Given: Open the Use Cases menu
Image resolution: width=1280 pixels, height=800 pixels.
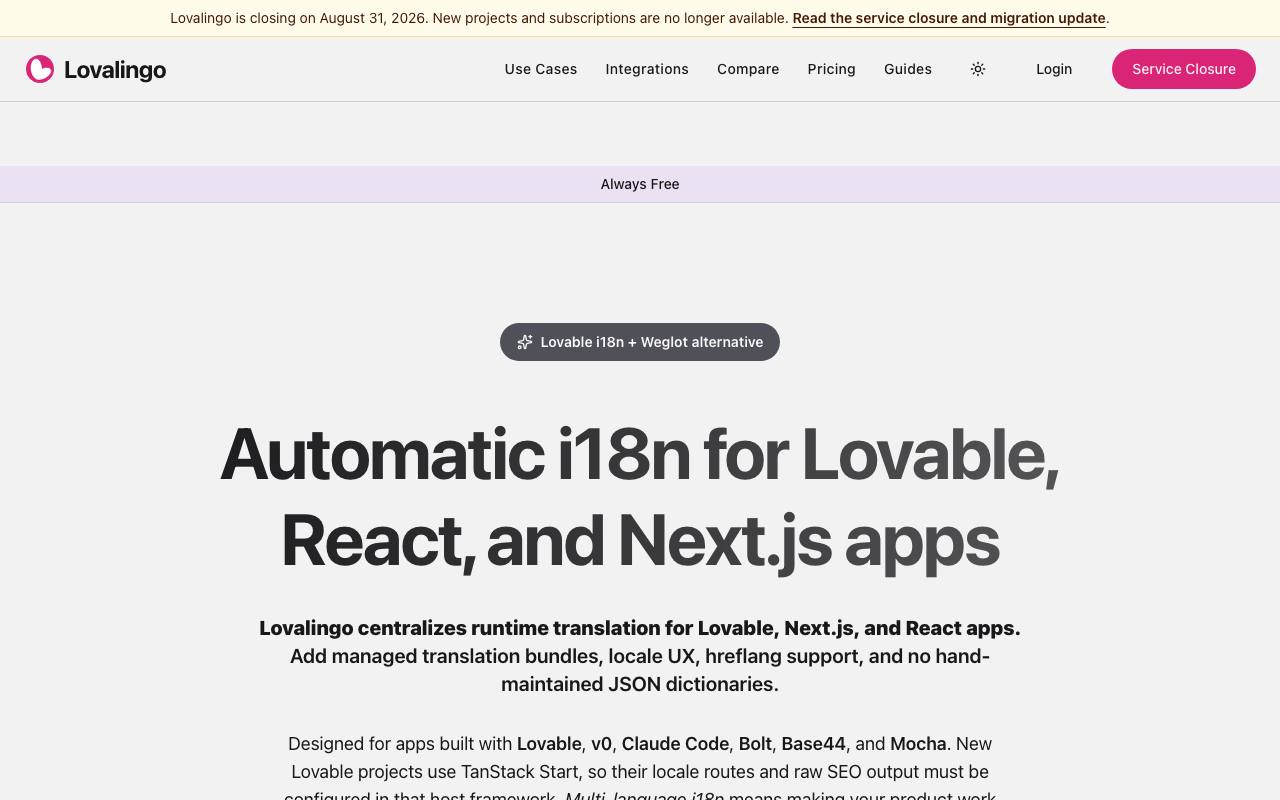Looking at the screenshot, I should (541, 69).
